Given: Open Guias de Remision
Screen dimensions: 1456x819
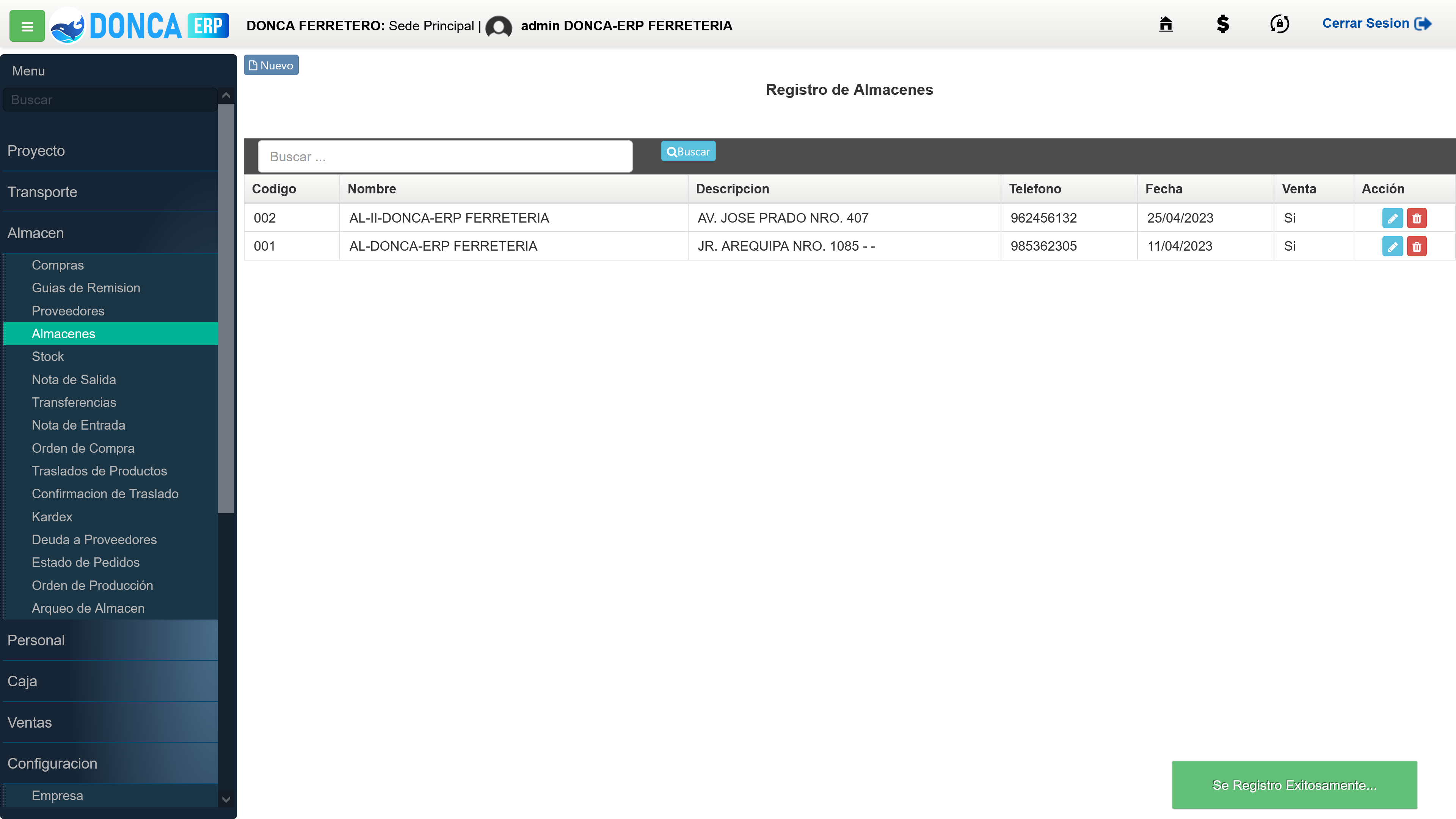Looking at the screenshot, I should point(110,288).
